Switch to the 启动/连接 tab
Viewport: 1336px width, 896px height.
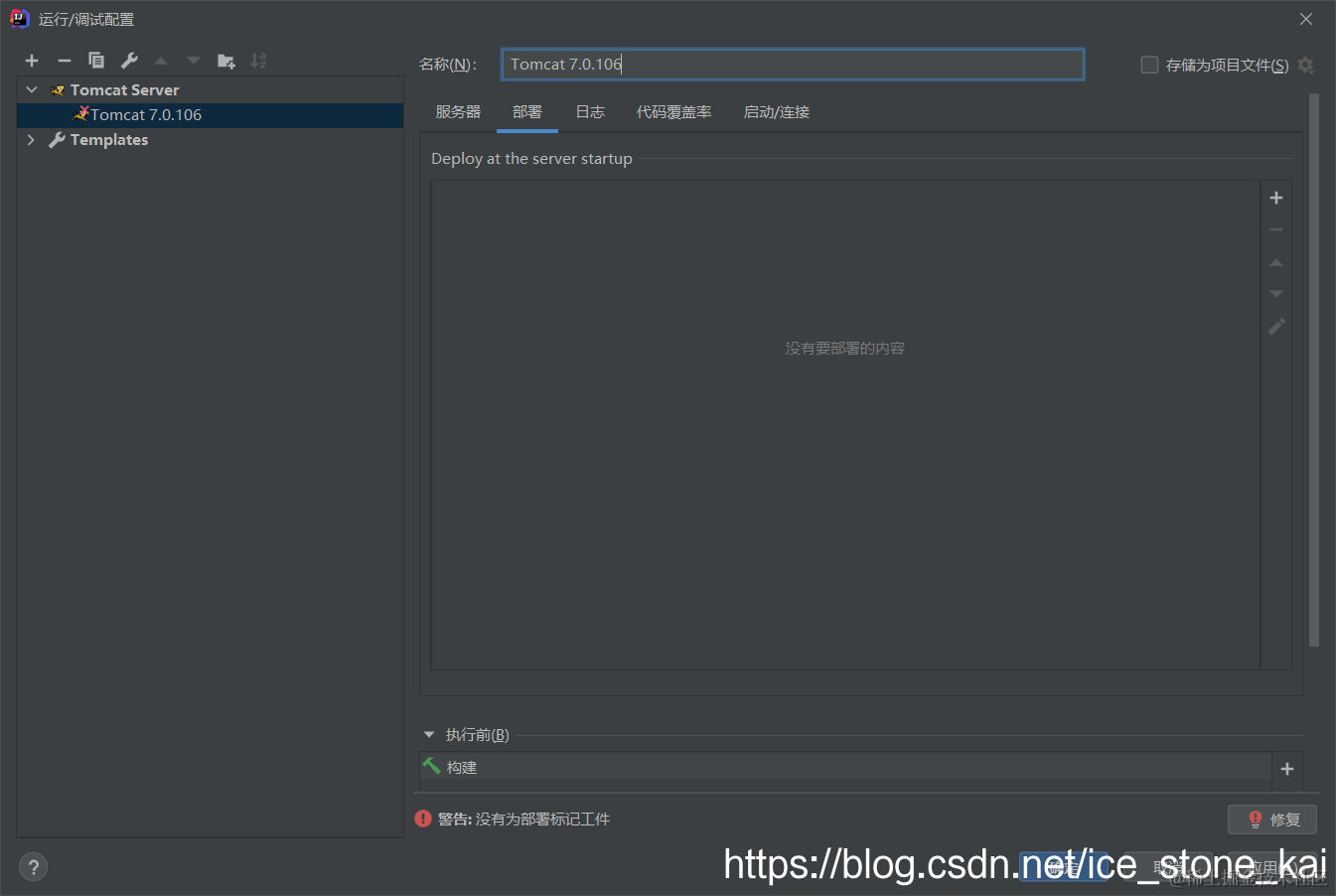coord(777,112)
